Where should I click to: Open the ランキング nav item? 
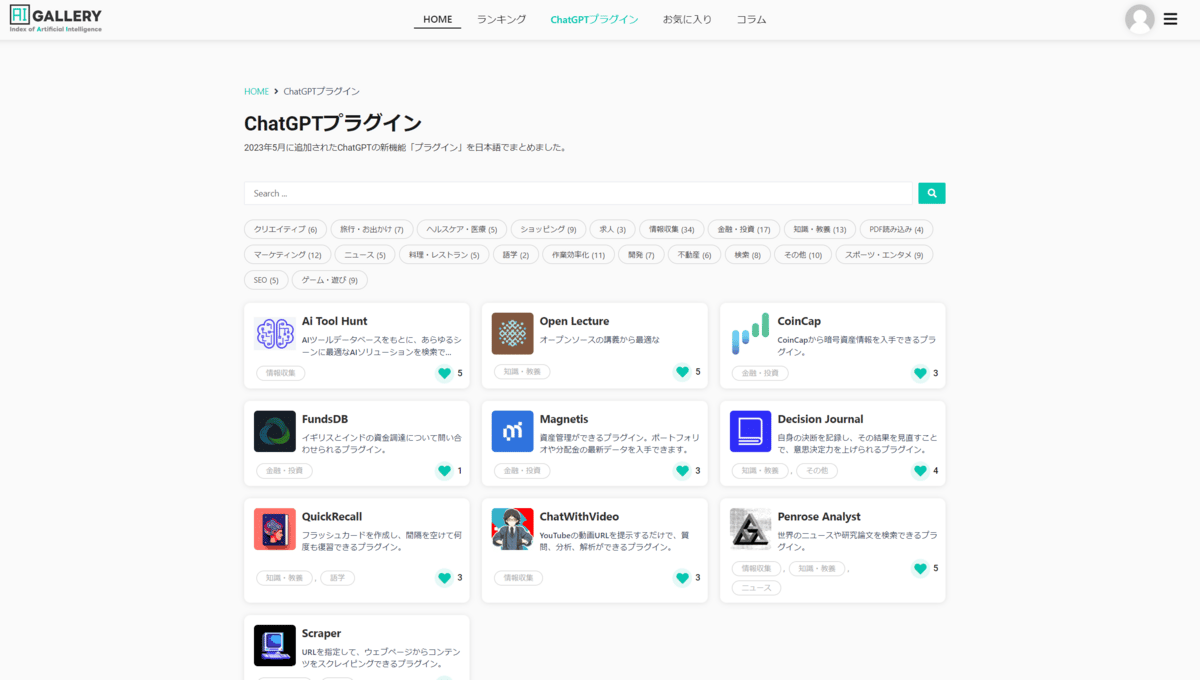pyautogui.click(x=501, y=19)
